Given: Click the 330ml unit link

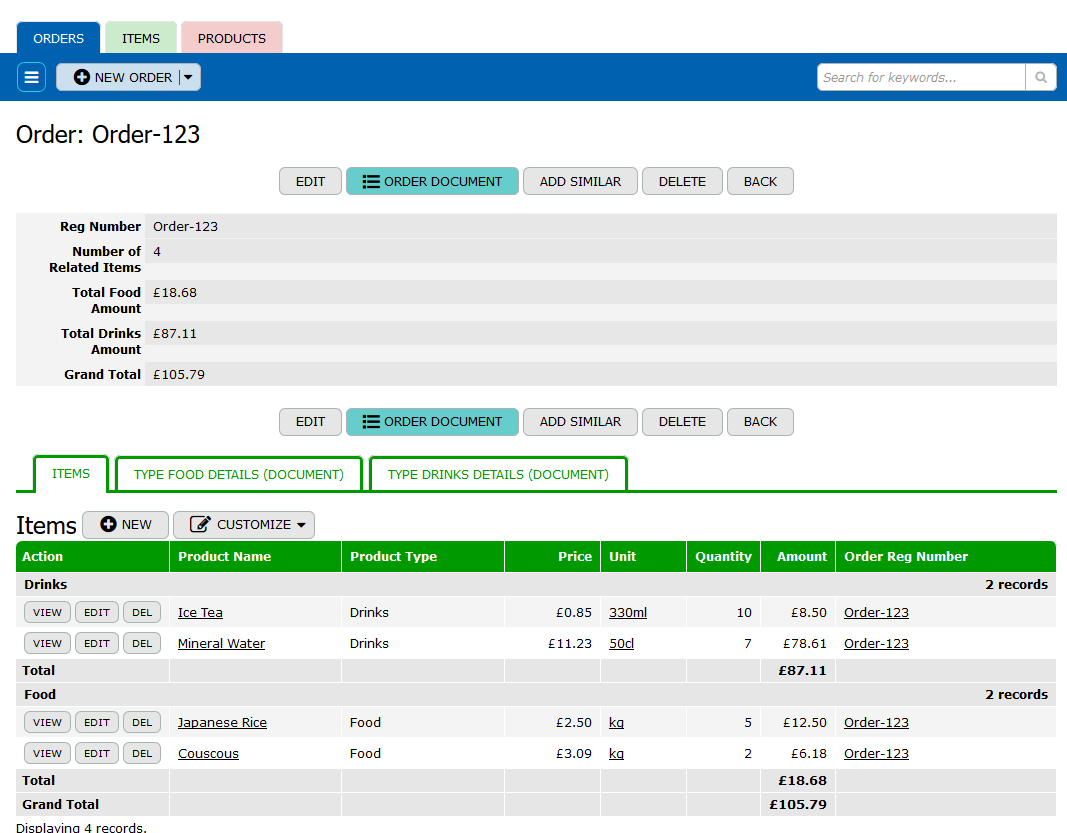Looking at the screenshot, I should tap(627, 612).
